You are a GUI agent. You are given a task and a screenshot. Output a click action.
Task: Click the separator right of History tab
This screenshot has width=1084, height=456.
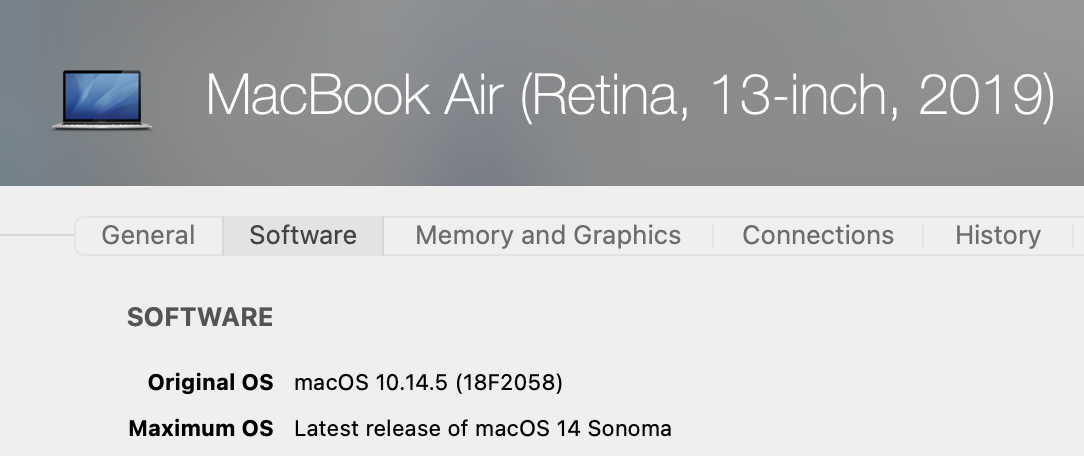click(x=1072, y=236)
